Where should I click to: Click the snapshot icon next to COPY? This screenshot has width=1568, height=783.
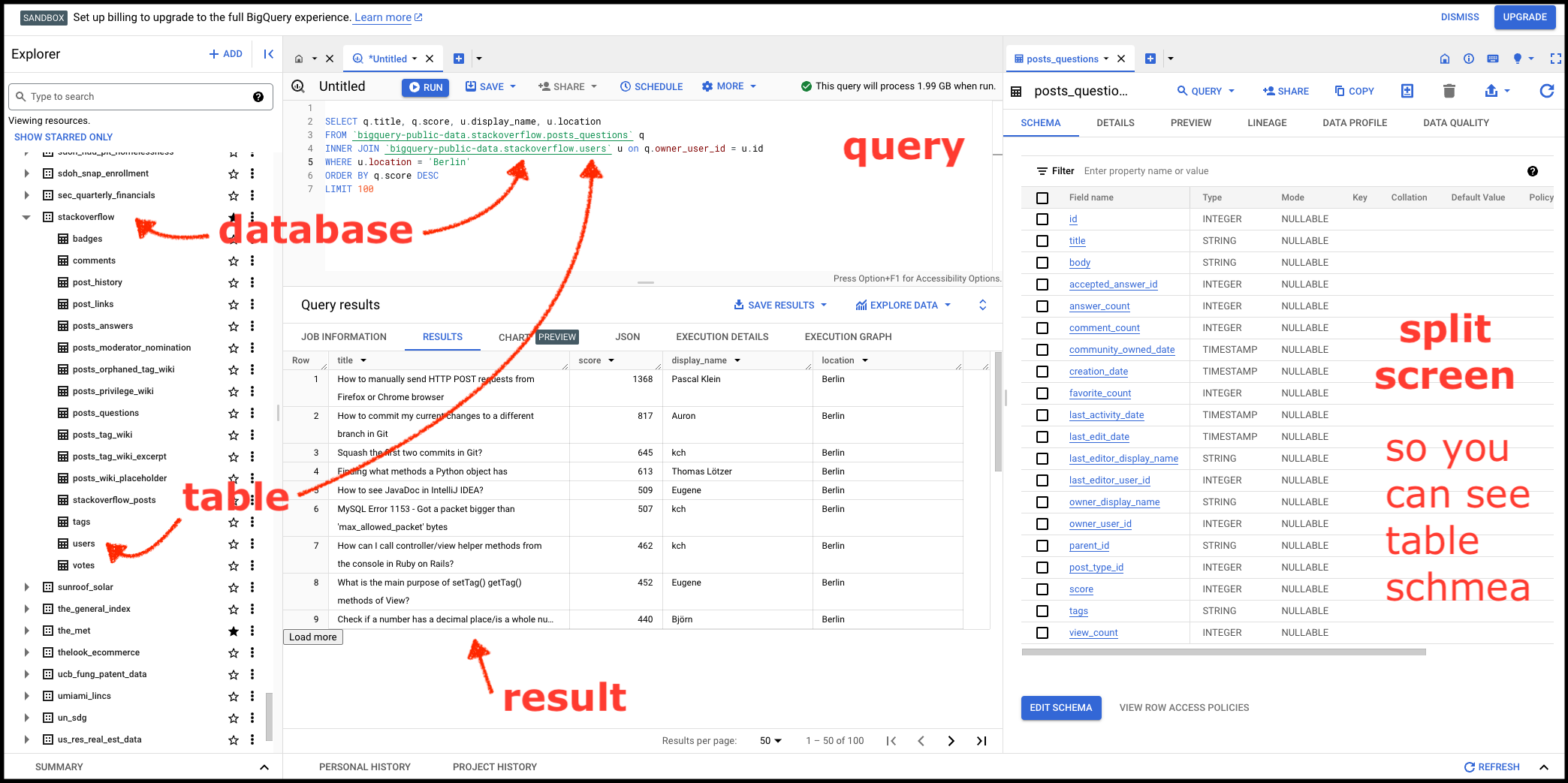click(1407, 92)
